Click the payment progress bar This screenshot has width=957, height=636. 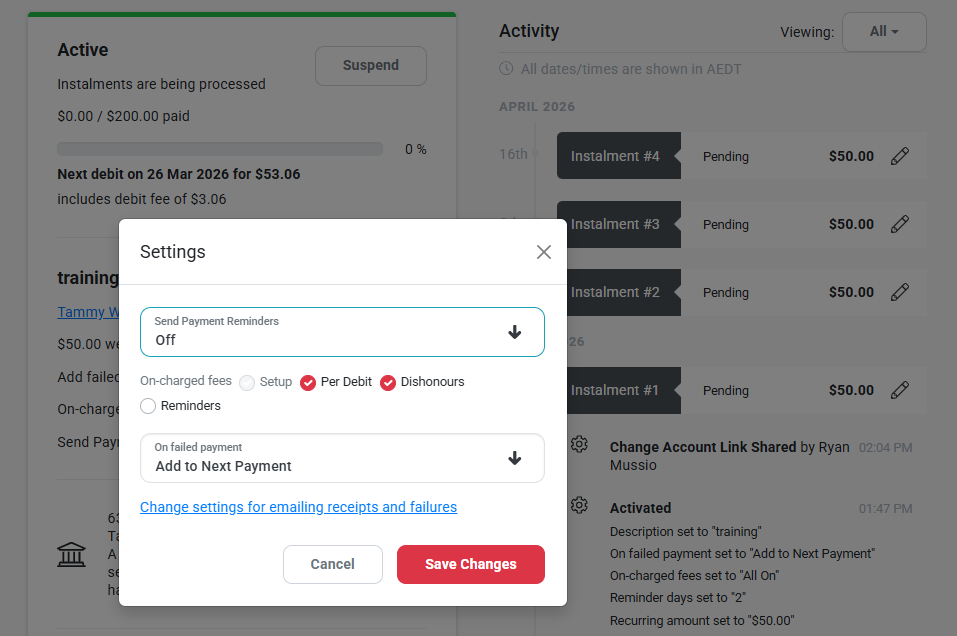pos(220,149)
